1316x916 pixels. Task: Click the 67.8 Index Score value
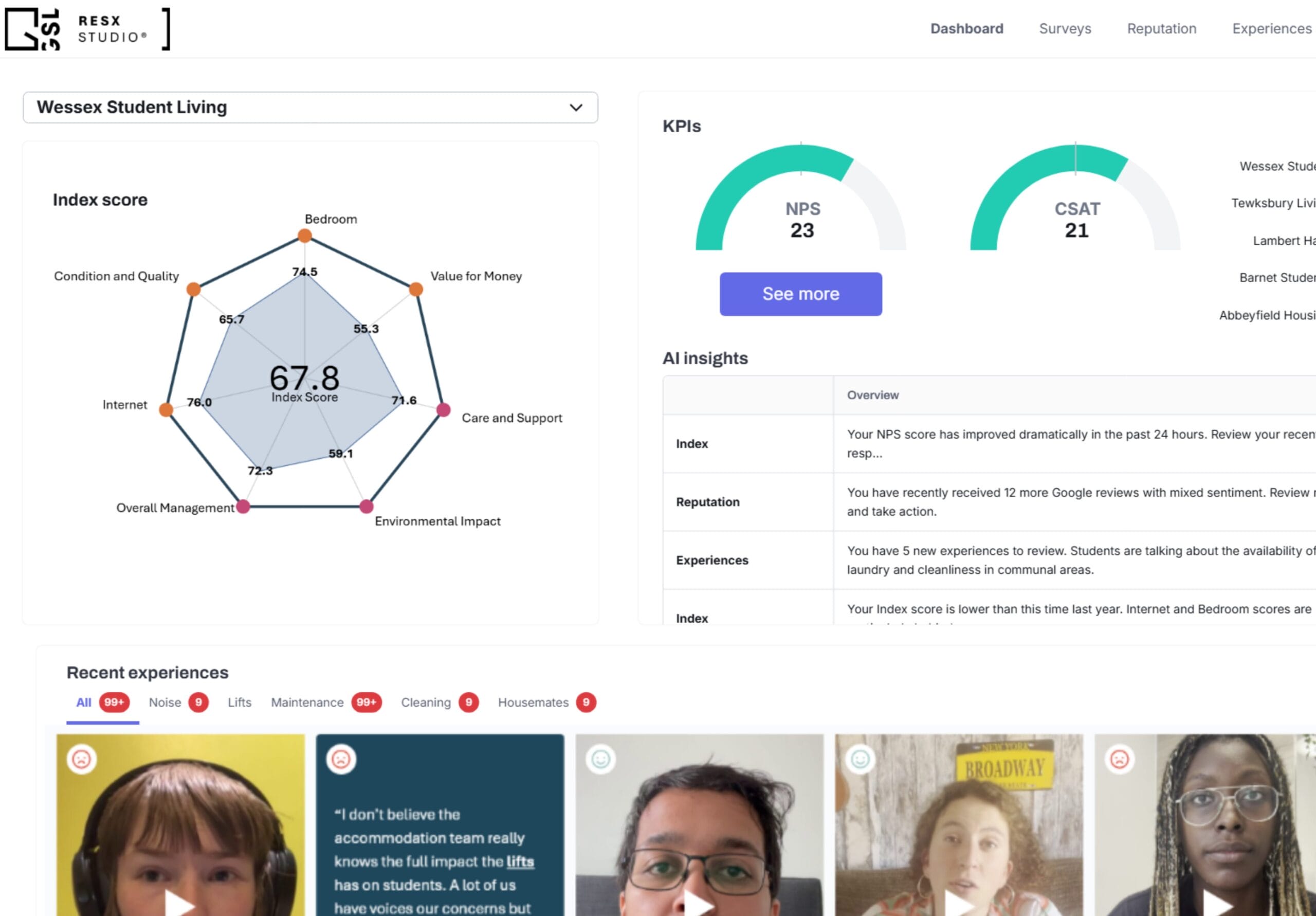(304, 379)
